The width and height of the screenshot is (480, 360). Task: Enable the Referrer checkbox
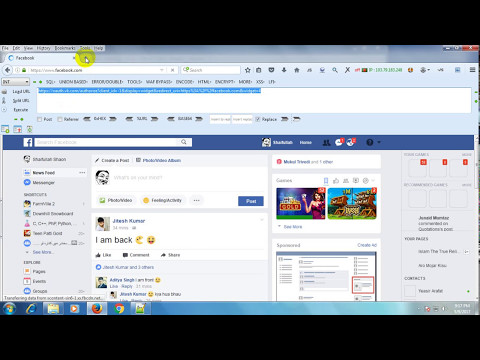click(60, 119)
